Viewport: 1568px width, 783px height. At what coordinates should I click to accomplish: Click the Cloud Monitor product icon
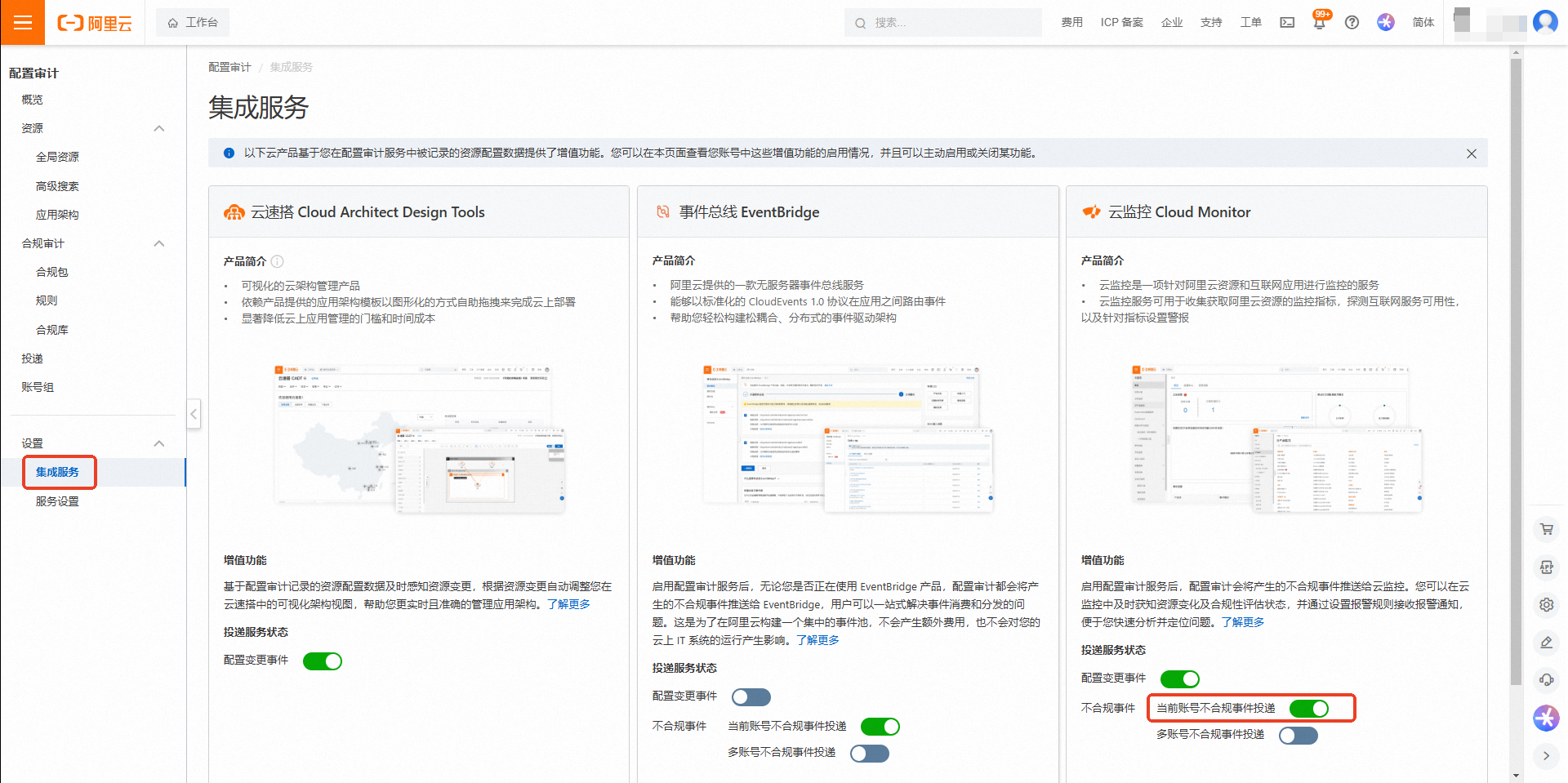(x=1092, y=212)
